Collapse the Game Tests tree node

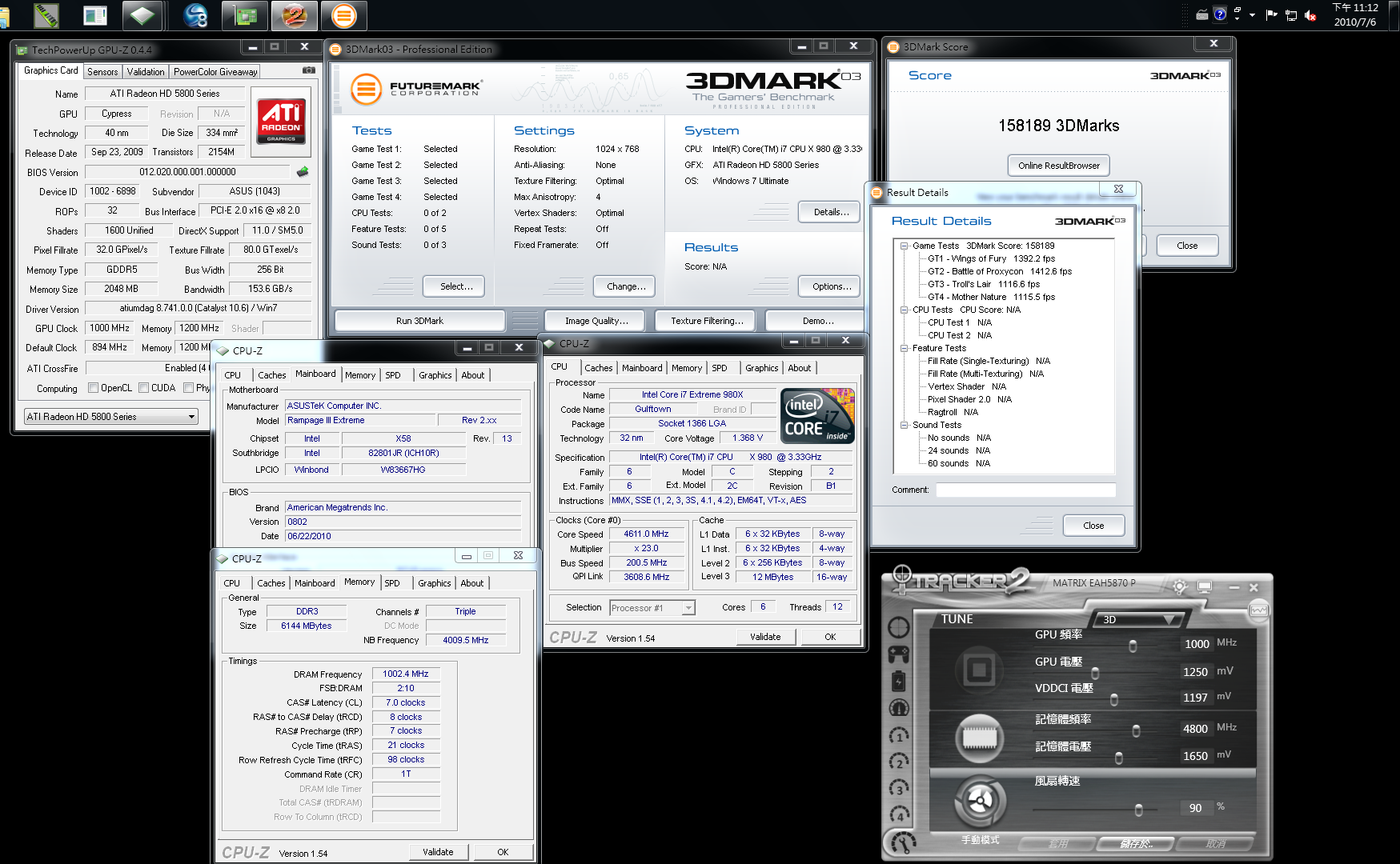point(904,246)
